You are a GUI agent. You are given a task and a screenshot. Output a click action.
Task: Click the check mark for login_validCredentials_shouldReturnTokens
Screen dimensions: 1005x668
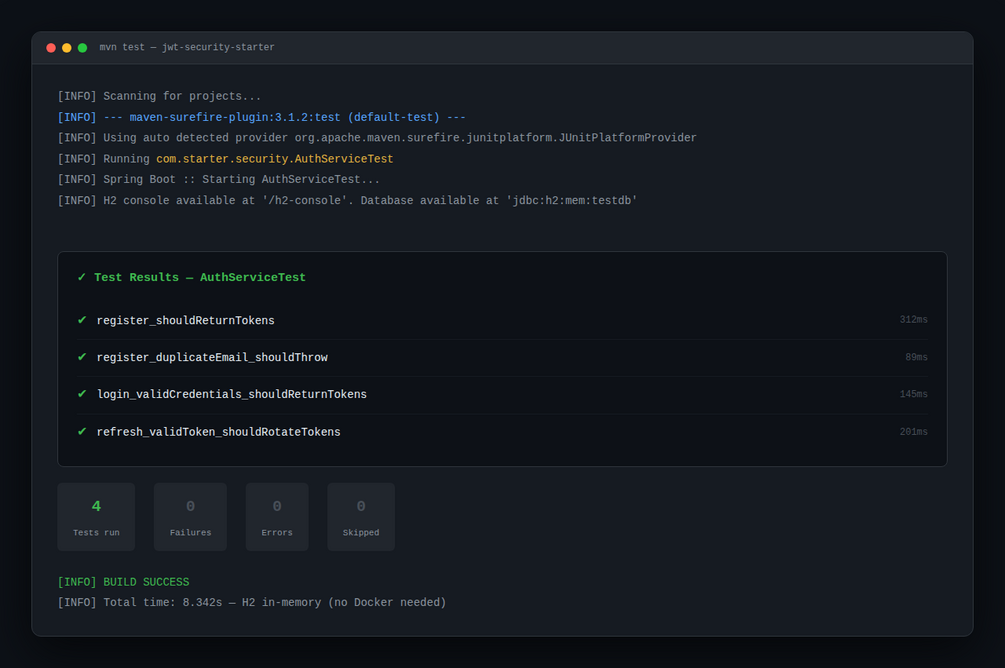[x=82, y=394]
